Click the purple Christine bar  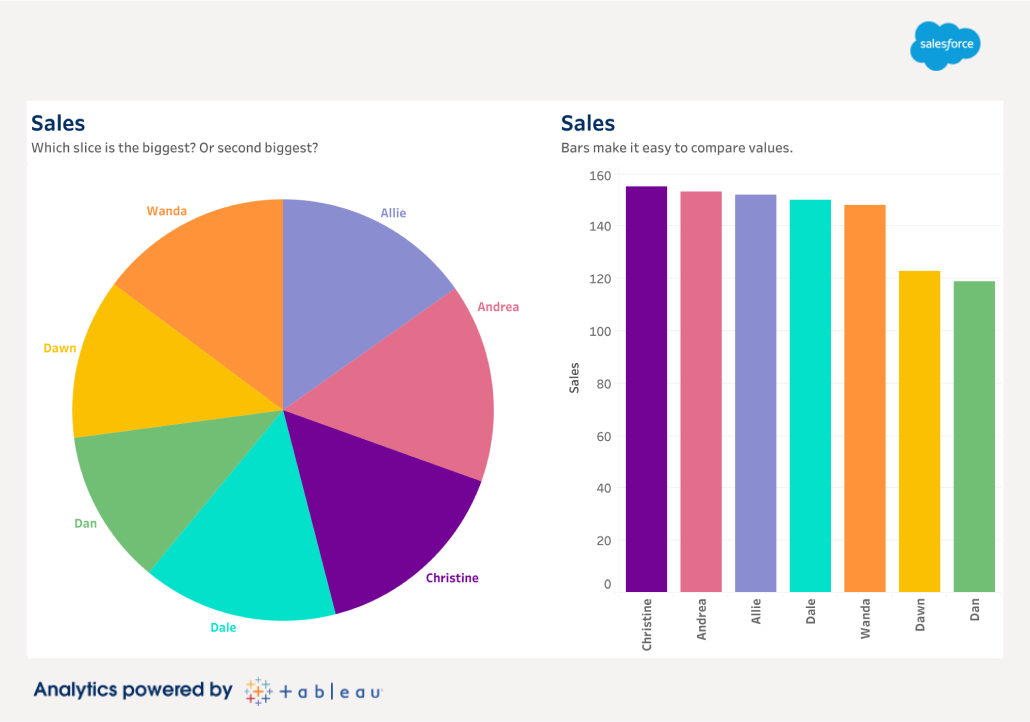[x=646, y=390]
